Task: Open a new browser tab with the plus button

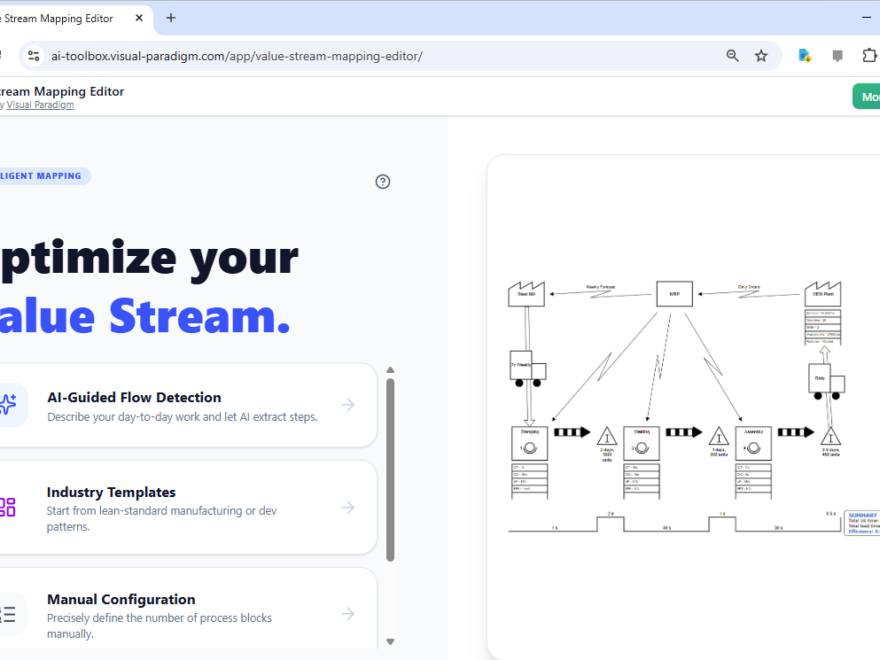Action: click(x=170, y=17)
